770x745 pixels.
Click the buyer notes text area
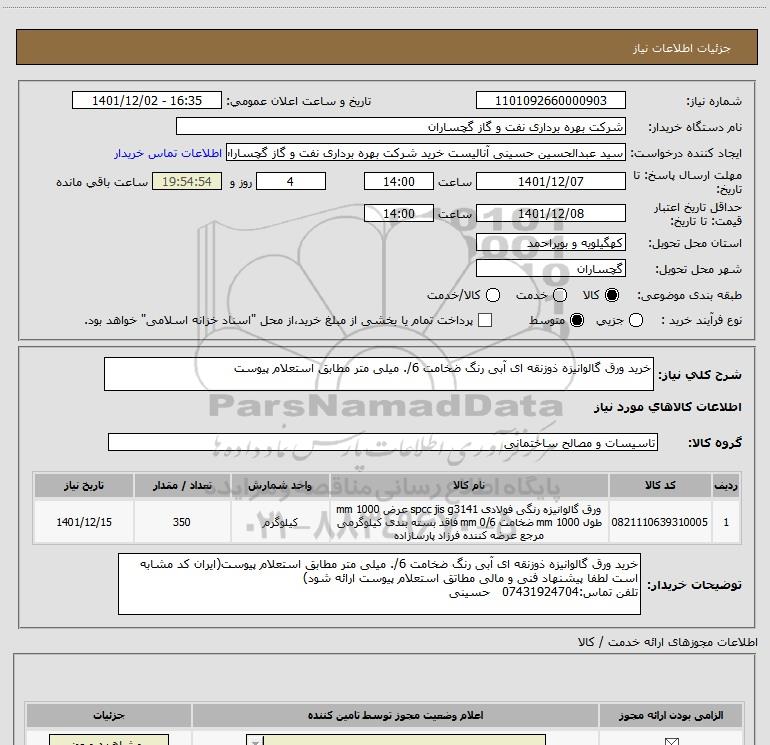(x=379, y=584)
